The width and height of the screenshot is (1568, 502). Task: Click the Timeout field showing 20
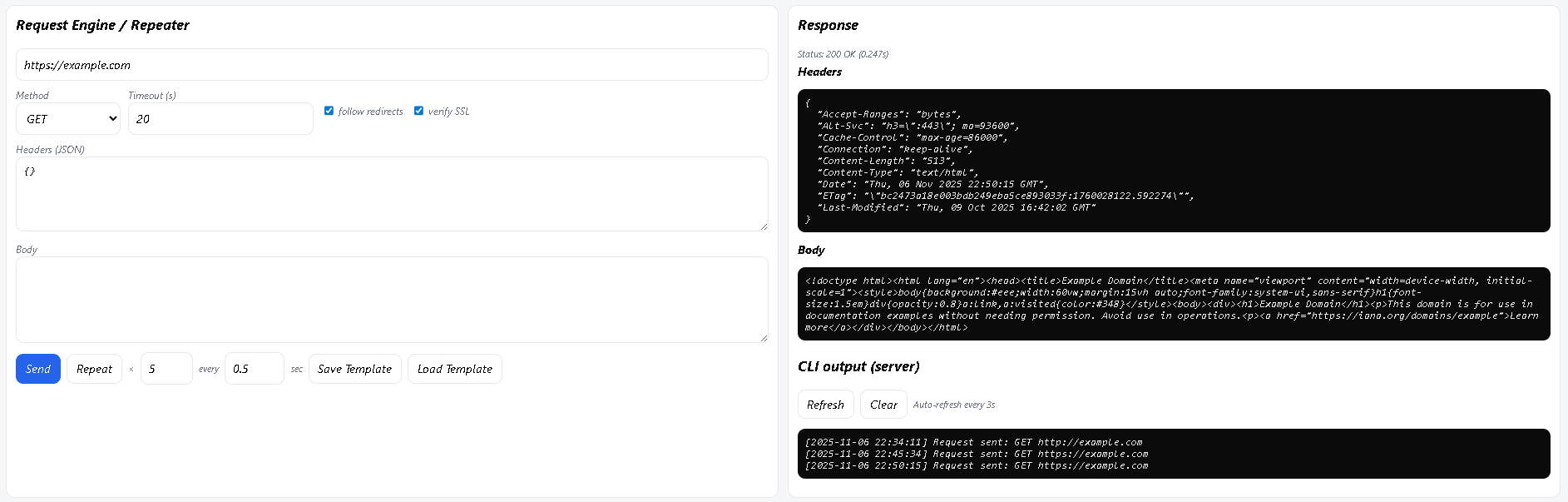point(220,119)
